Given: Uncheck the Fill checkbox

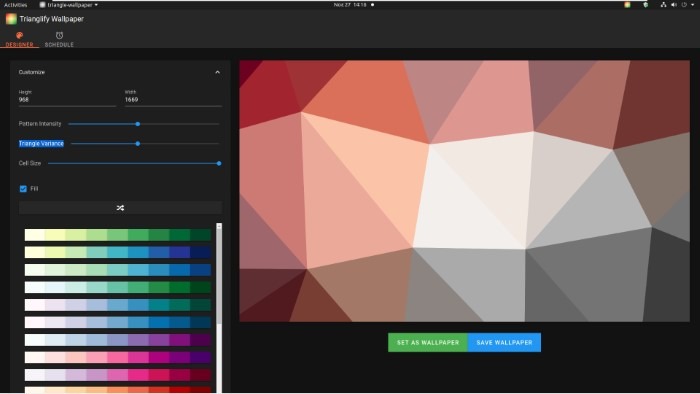Looking at the screenshot, I should click(23, 189).
